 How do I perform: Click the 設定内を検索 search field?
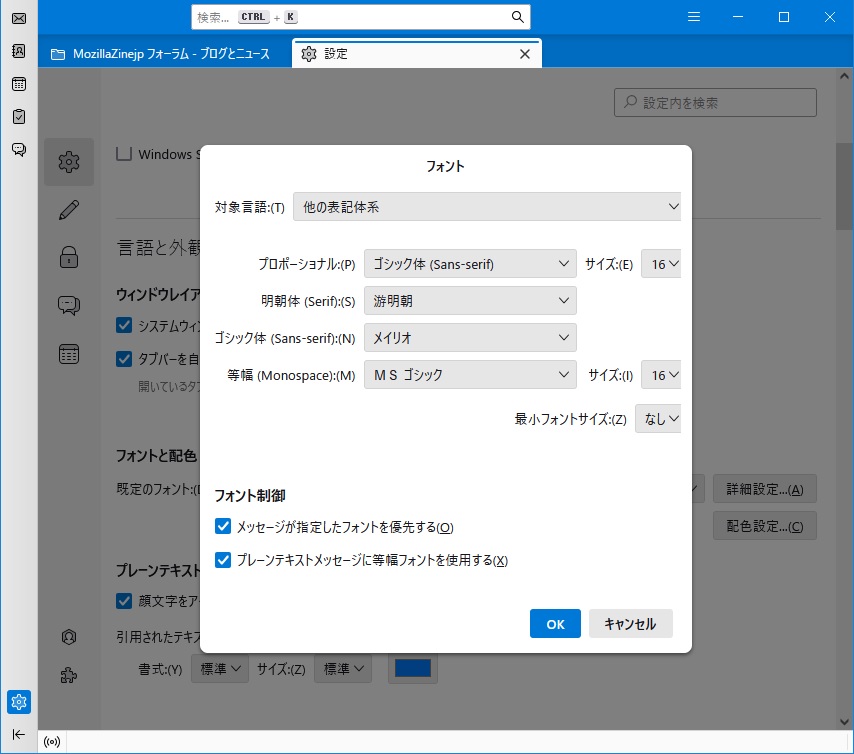click(715, 102)
